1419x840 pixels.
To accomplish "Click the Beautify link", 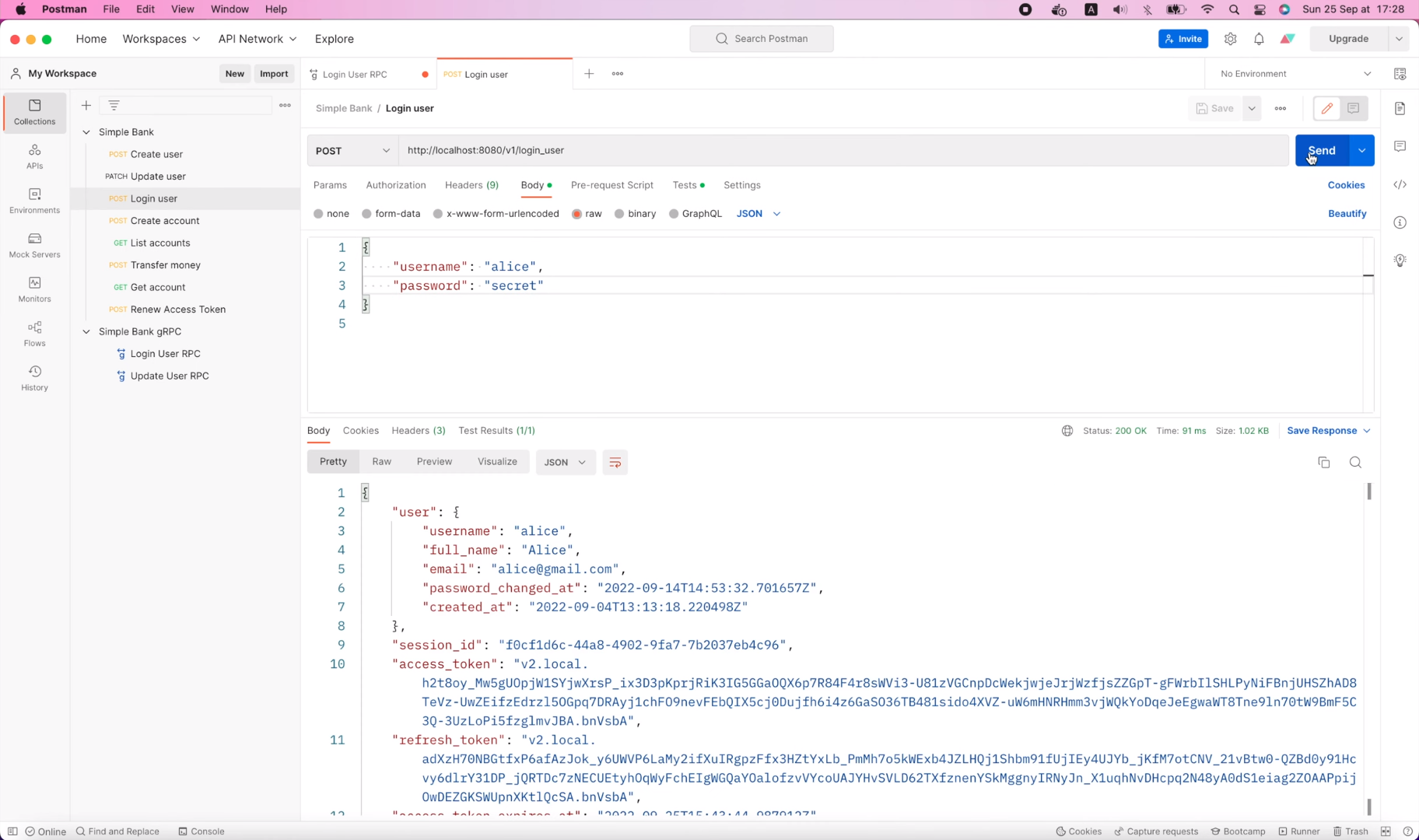I will pos(1347,214).
